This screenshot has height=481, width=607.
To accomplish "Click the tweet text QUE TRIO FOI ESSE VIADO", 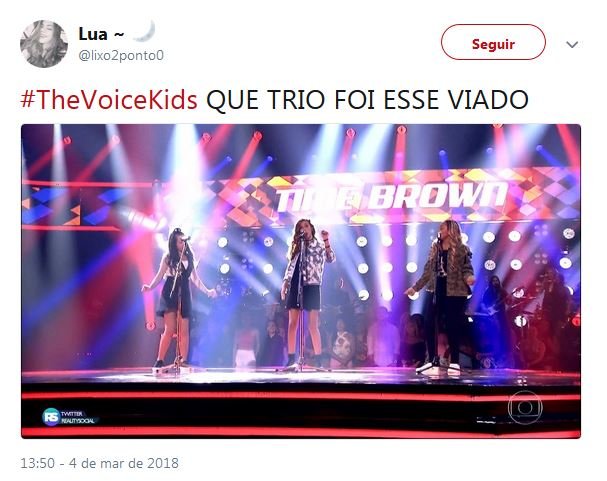I will (367, 100).
